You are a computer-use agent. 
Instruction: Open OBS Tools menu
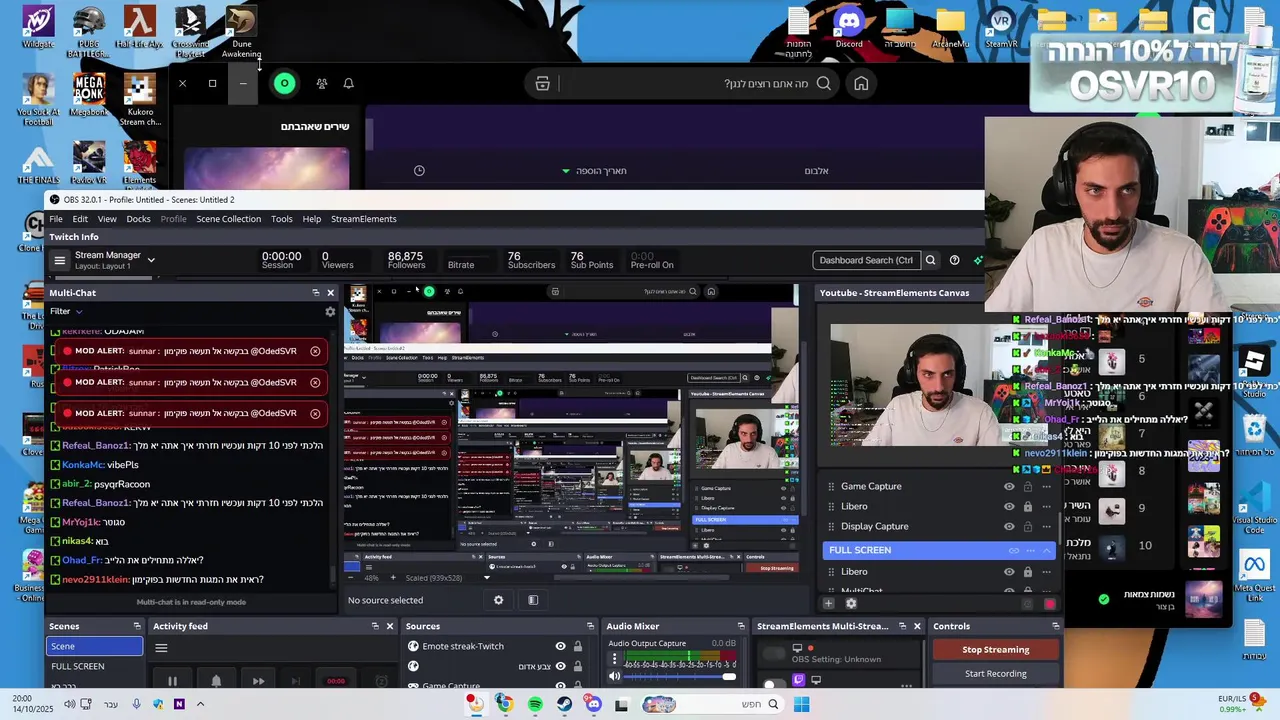282,219
